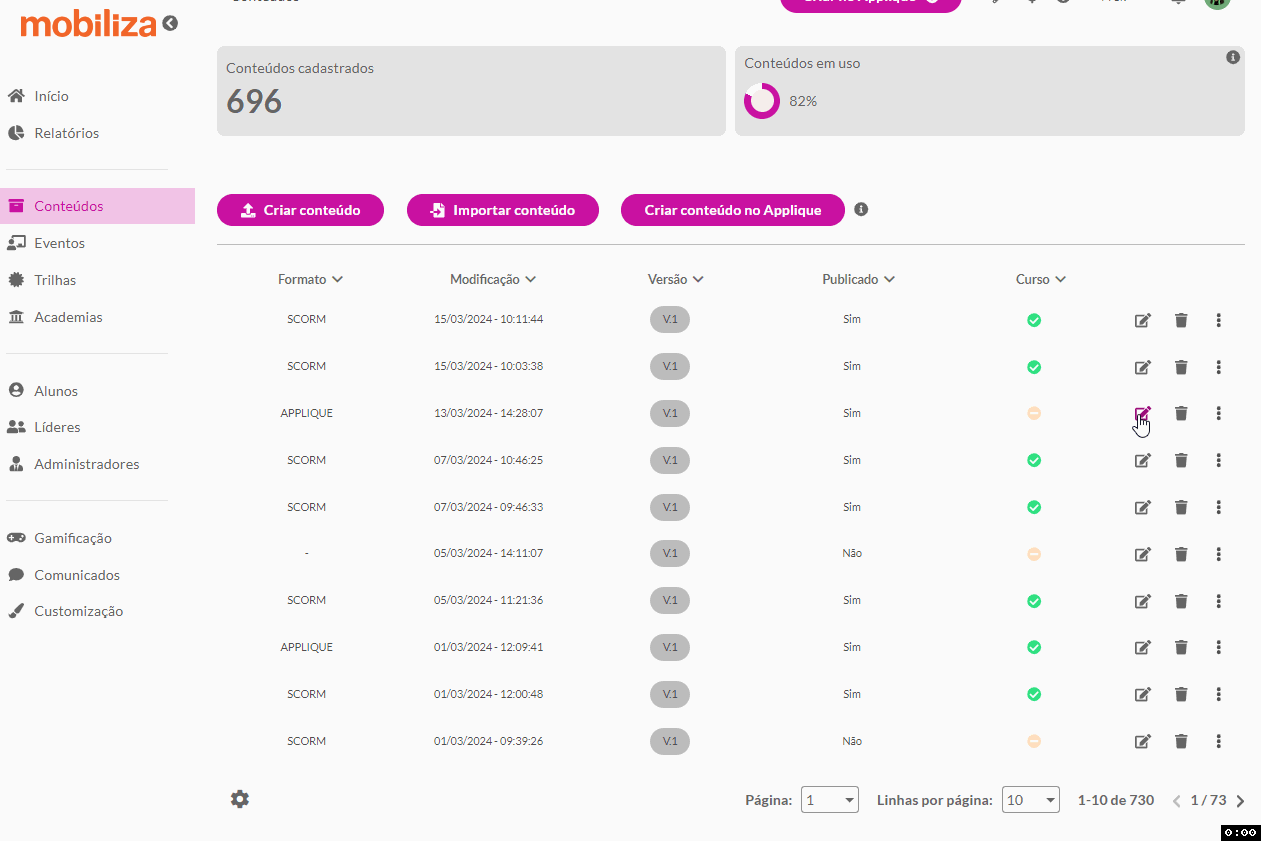This screenshot has width=1261, height=841.
Task: Click the 82% usage donut chart
Action: click(x=762, y=101)
